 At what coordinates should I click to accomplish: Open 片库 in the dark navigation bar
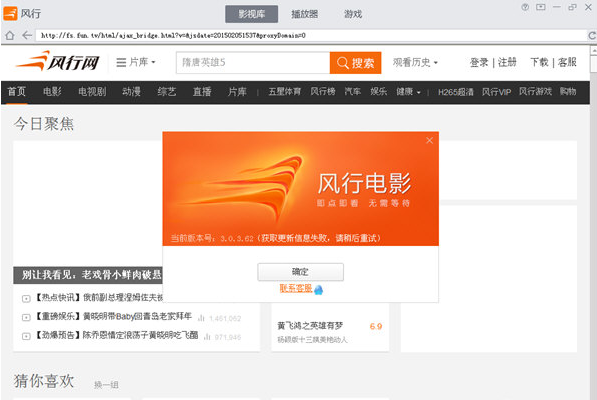coord(237,92)
